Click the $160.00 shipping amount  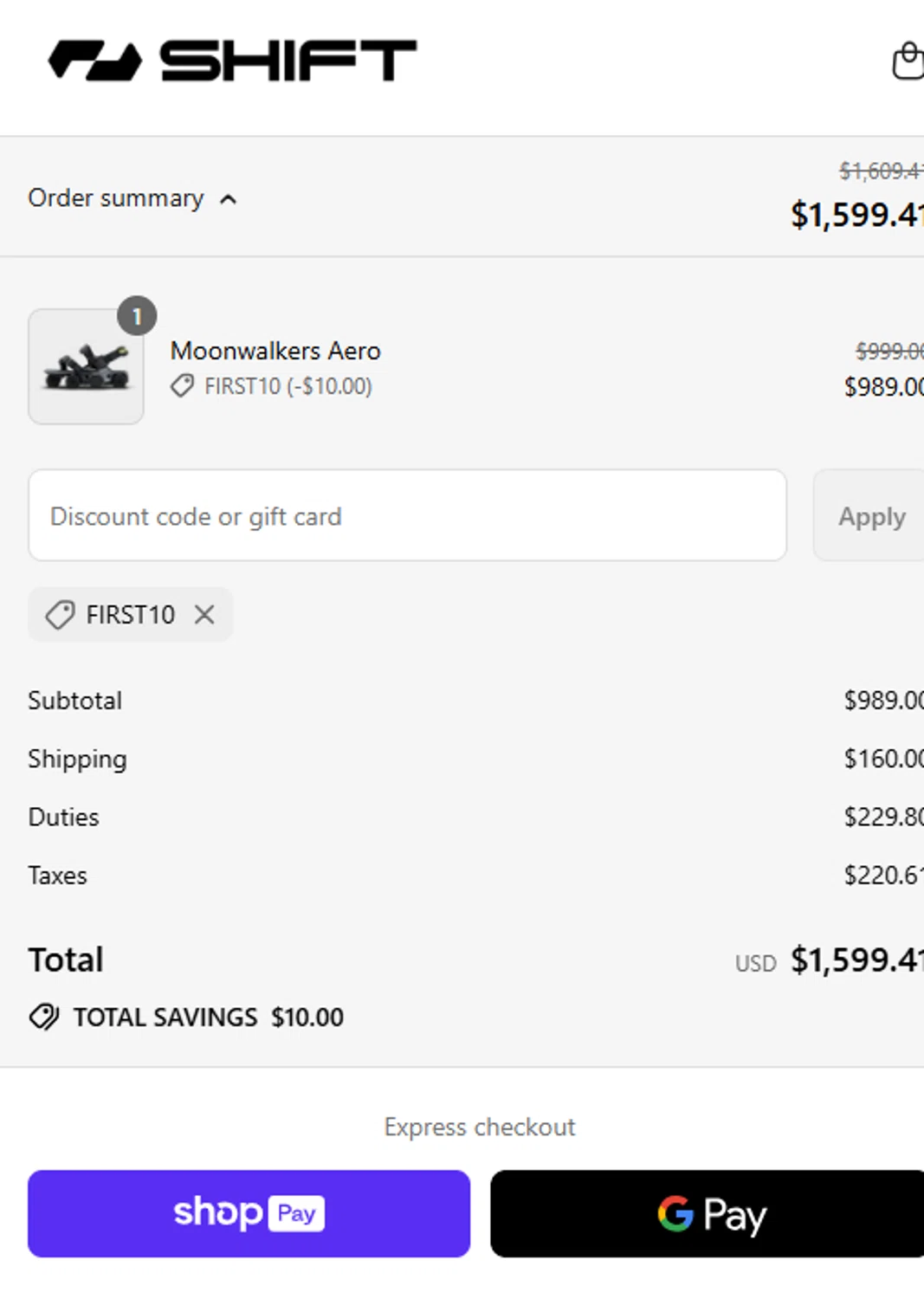tap(883, 759)
